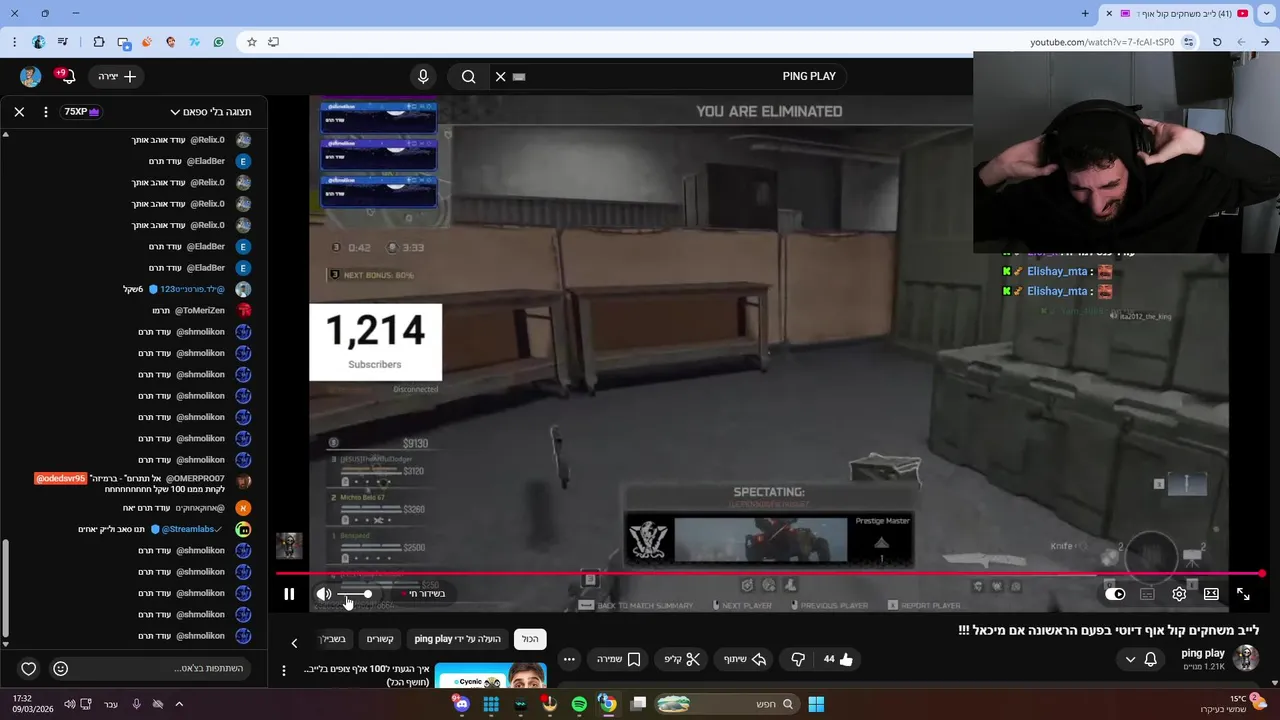Toggle the autoplay switch in the player
Screen dimensions: 1280x720
[1115, 594]
